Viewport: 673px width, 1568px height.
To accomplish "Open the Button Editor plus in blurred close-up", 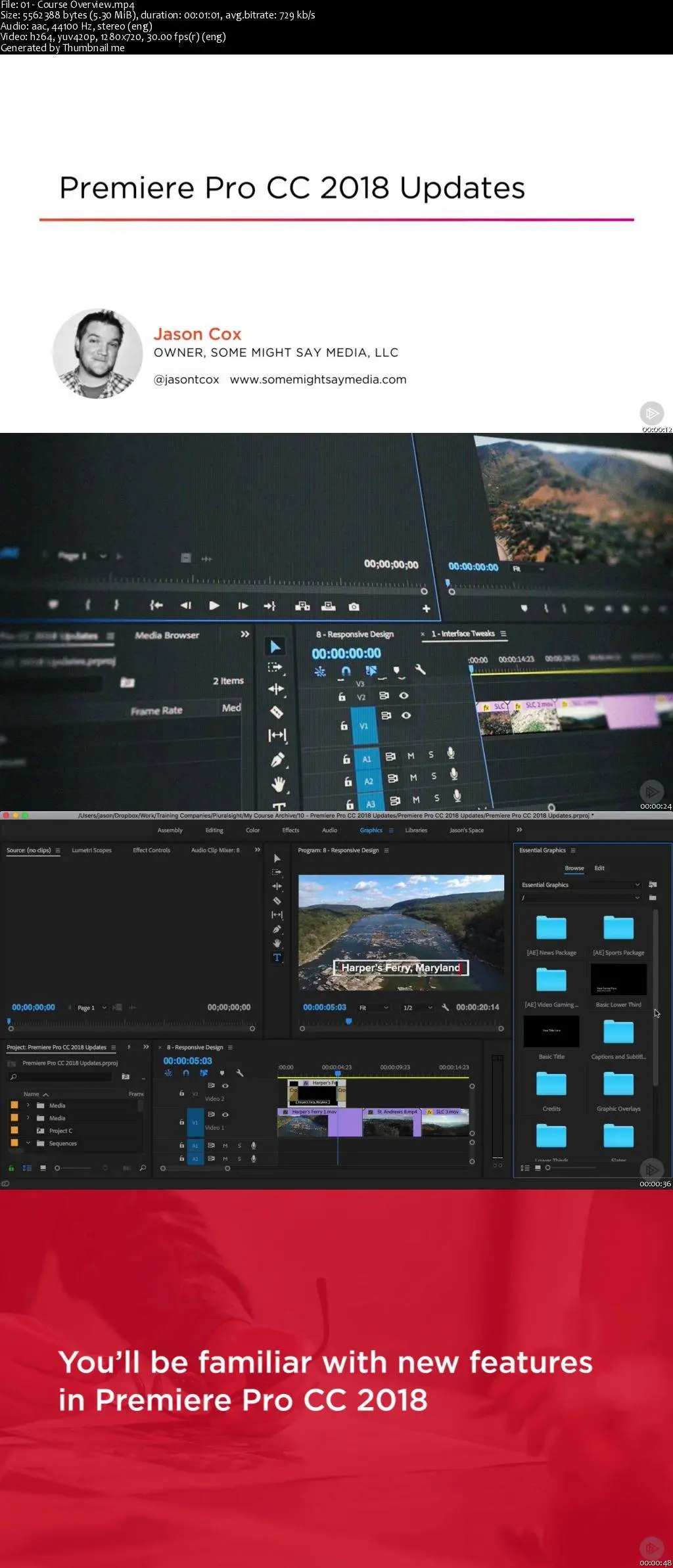I will click(427, 609).
